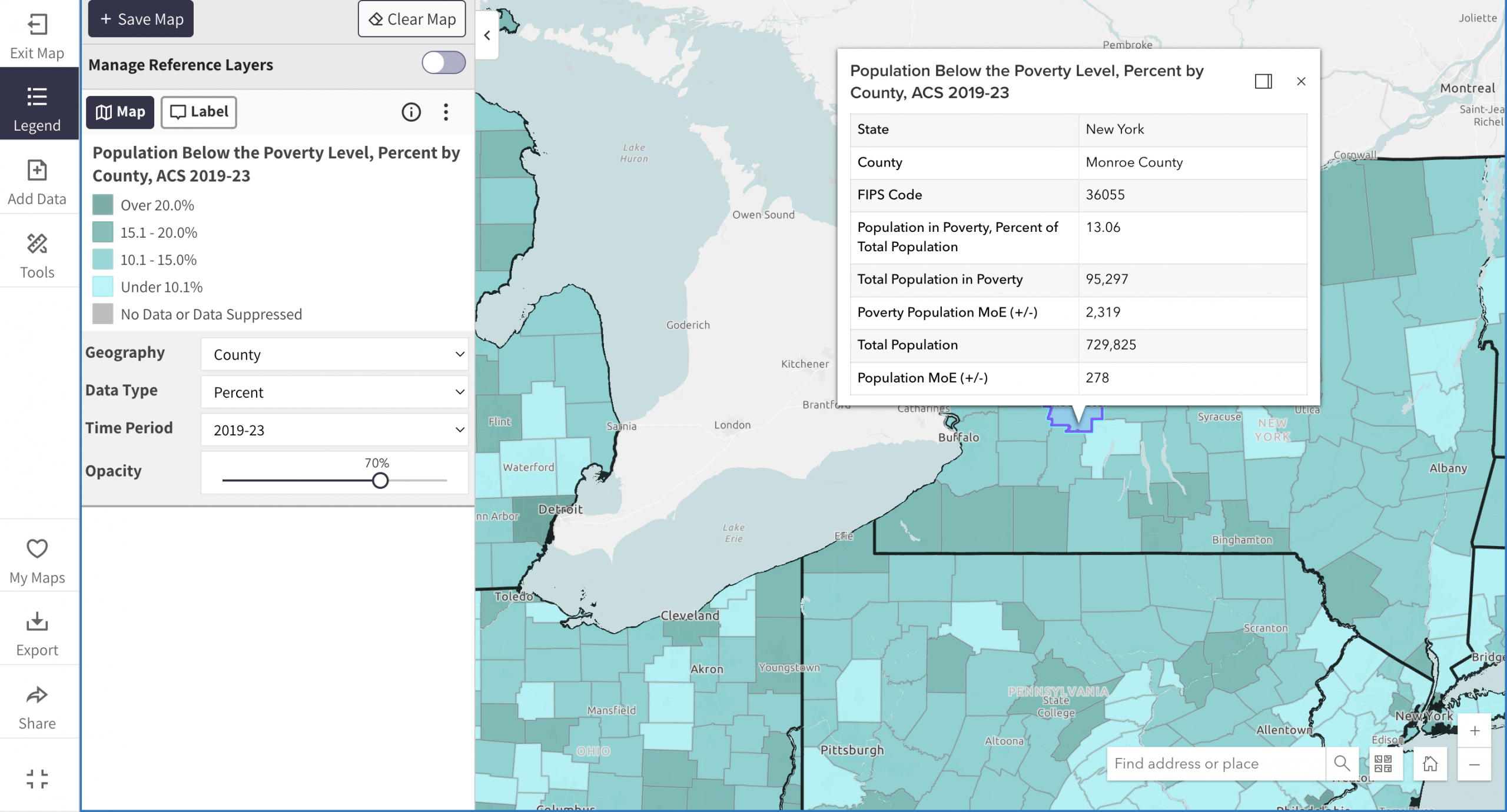Viewport: 1507px width, 812px height.
Task: Toggle Manage Reference Layers switch
Action: pyautogui.click(x=443, y=63)
